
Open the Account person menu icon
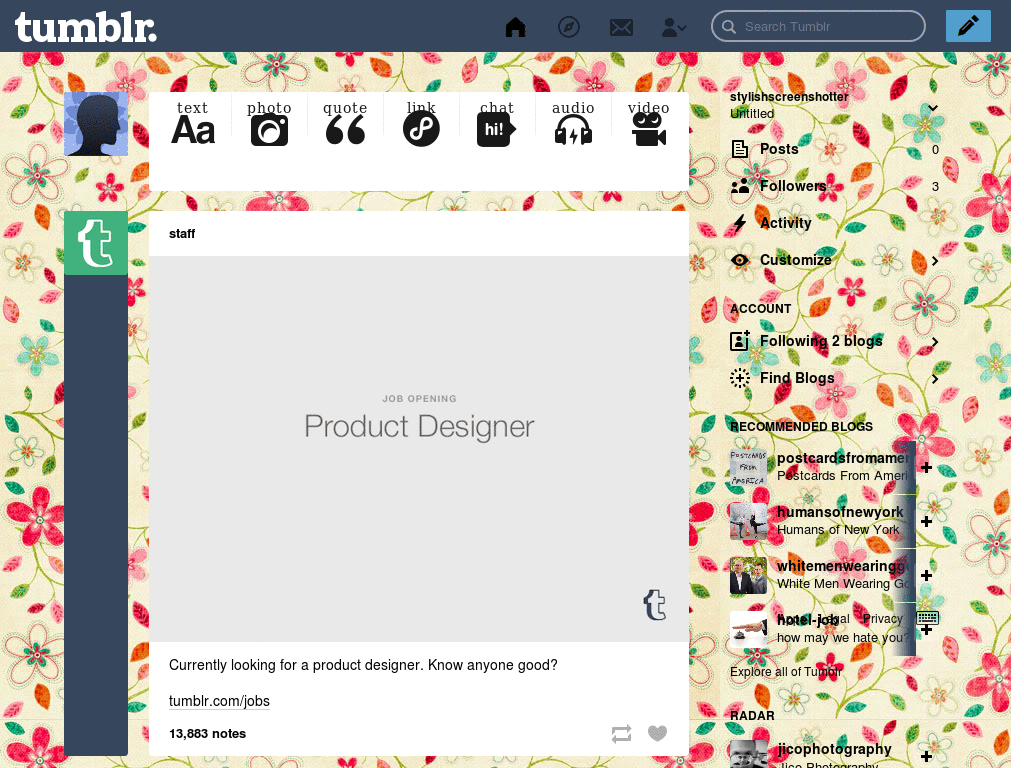pos(673,27)
